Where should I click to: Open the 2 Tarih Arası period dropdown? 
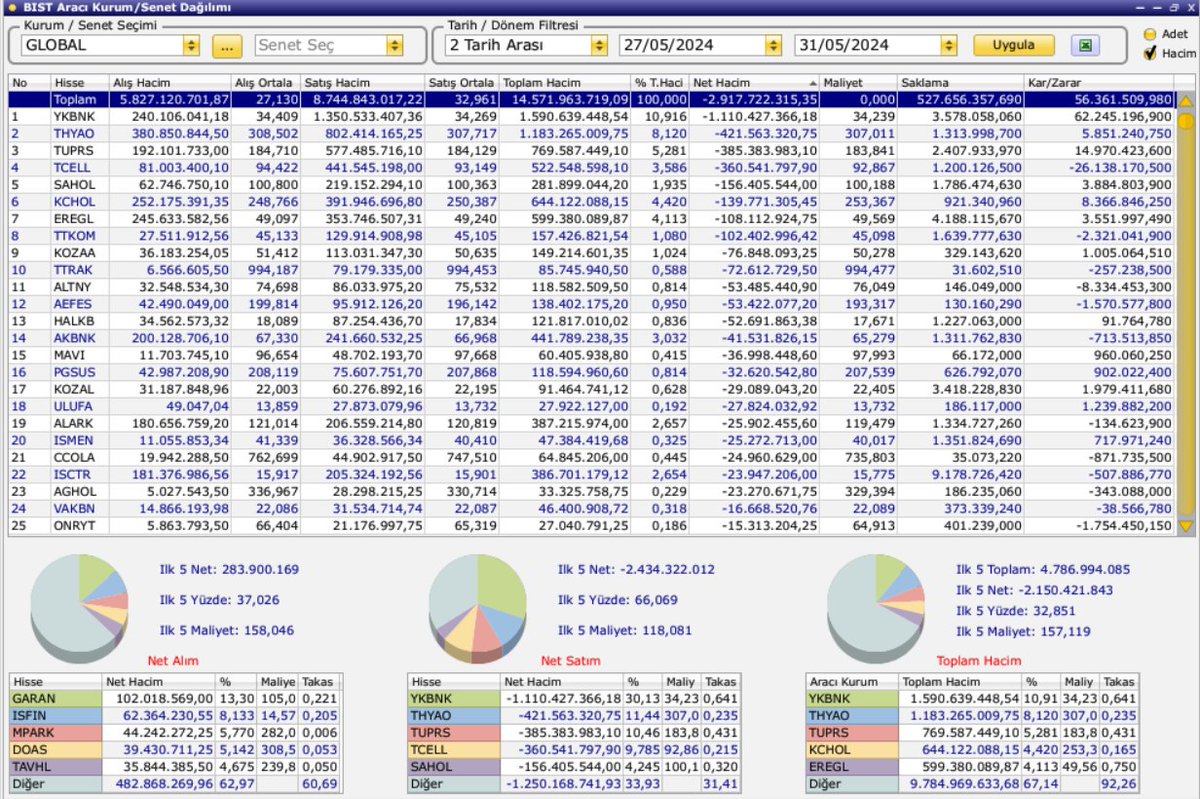click(x=599, y=46)
